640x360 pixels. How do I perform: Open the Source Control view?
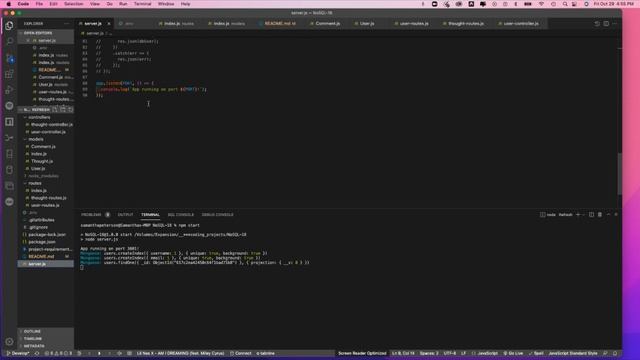coord(9,58)
